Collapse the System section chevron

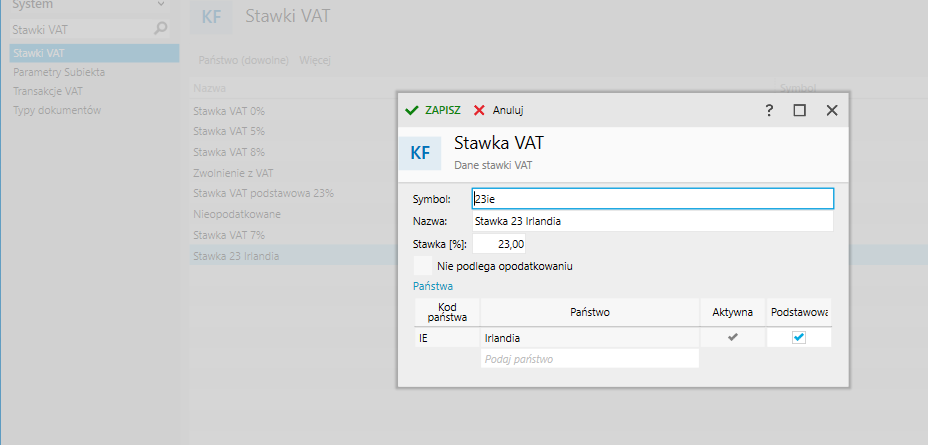click(x=161, y=5)
